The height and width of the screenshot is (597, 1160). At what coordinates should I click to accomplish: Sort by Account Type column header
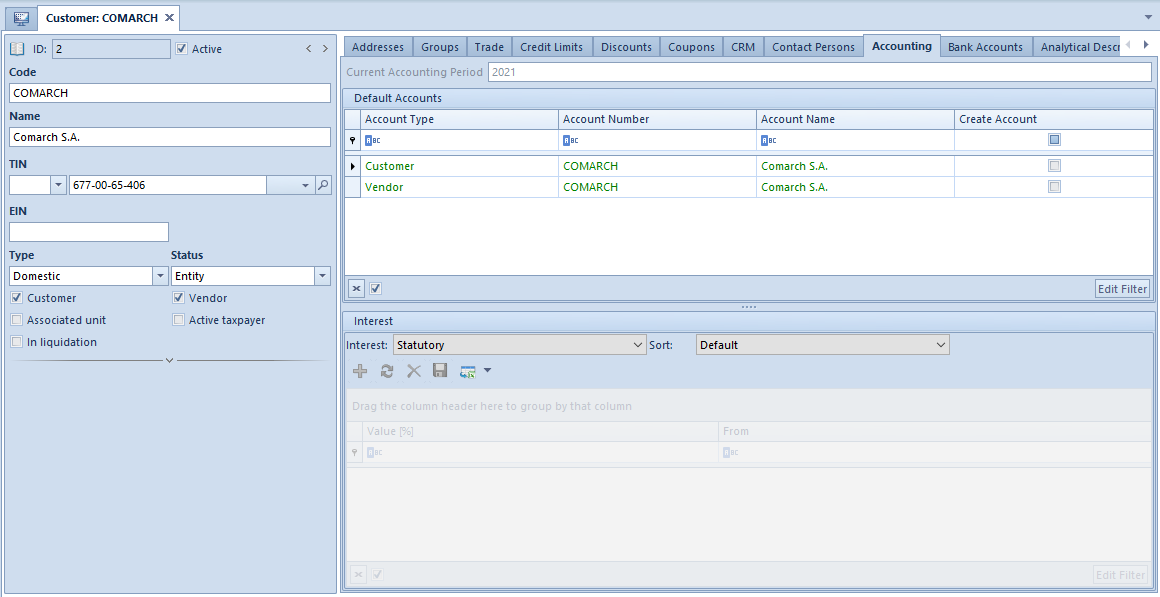[x=459, y=119]
